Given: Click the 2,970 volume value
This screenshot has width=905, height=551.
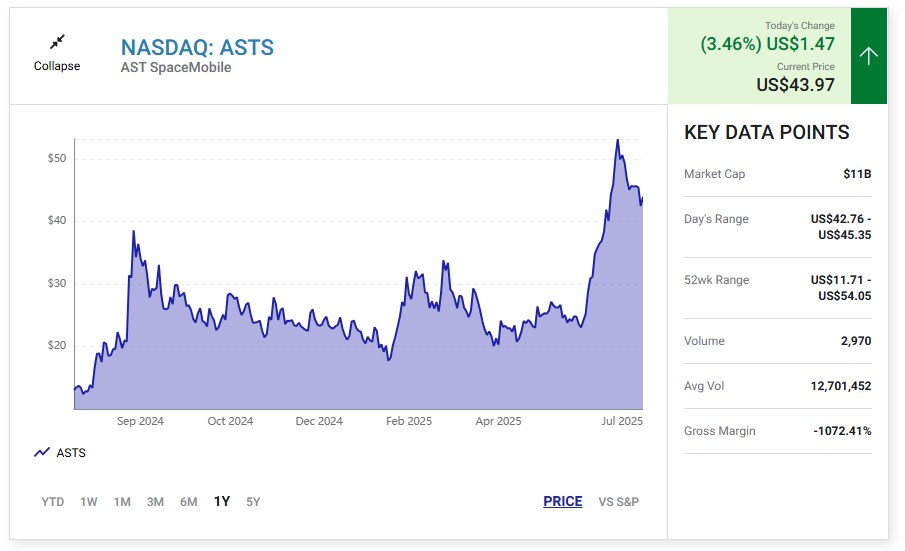Looking at the screenshot, I should [856, 341].
